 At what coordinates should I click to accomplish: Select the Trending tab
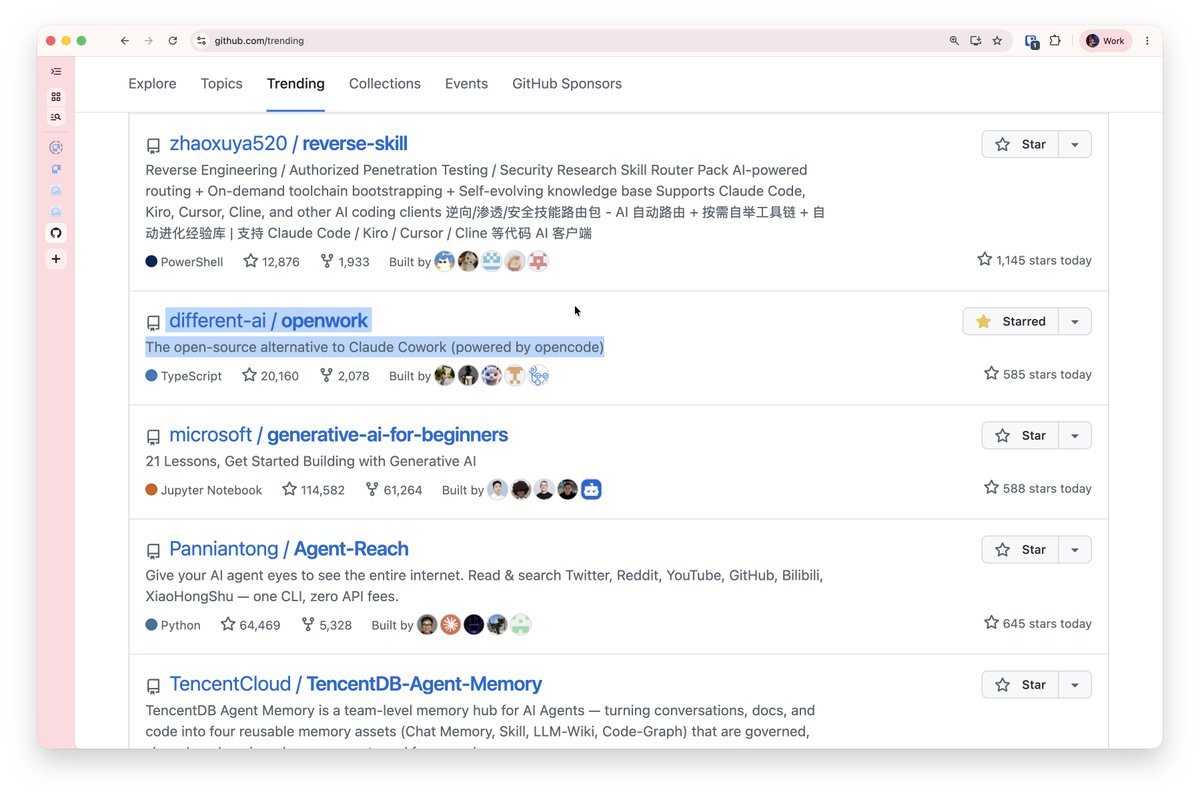295,84
